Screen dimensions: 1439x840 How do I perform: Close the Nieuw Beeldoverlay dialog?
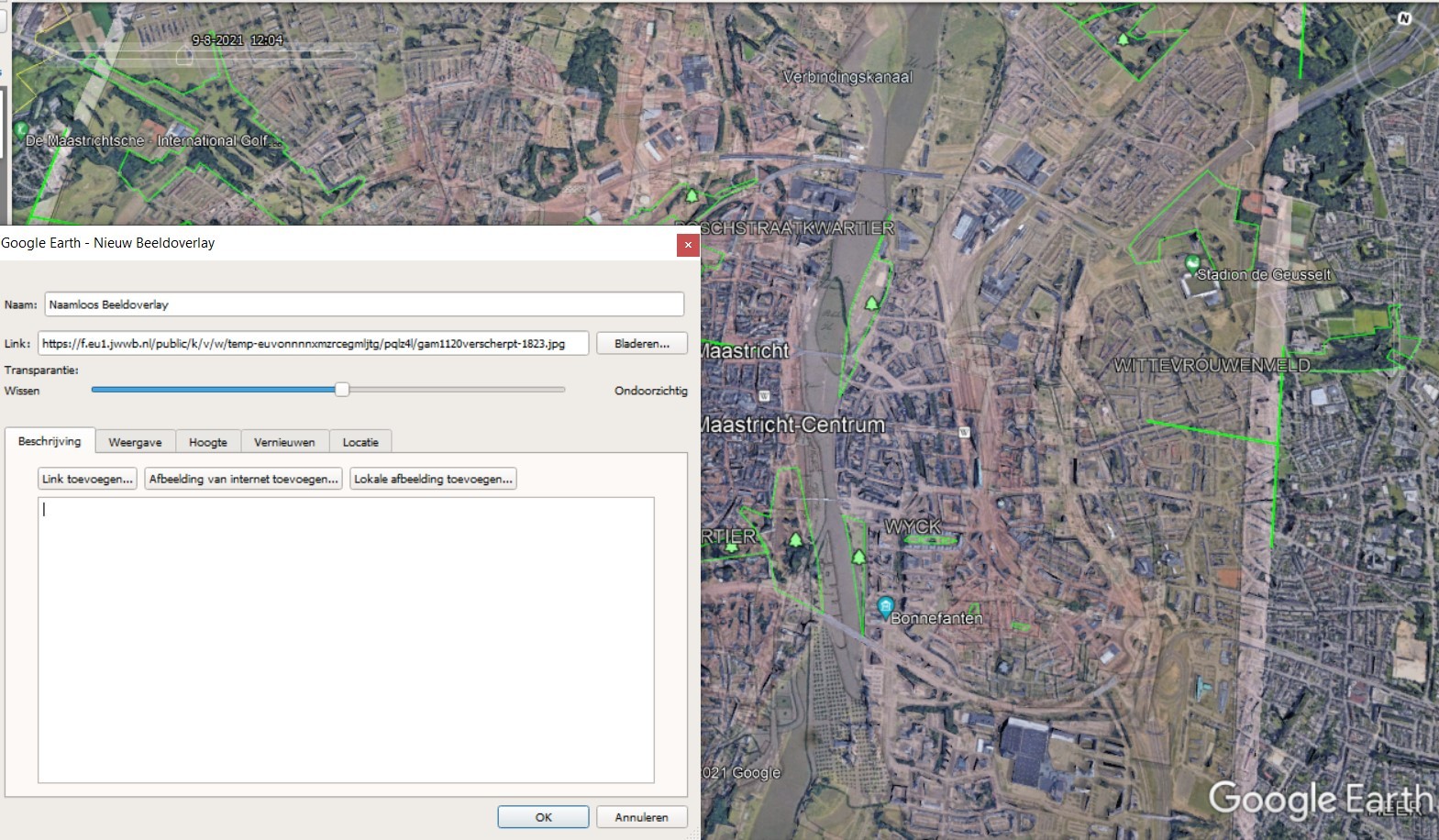coord(687,245)
